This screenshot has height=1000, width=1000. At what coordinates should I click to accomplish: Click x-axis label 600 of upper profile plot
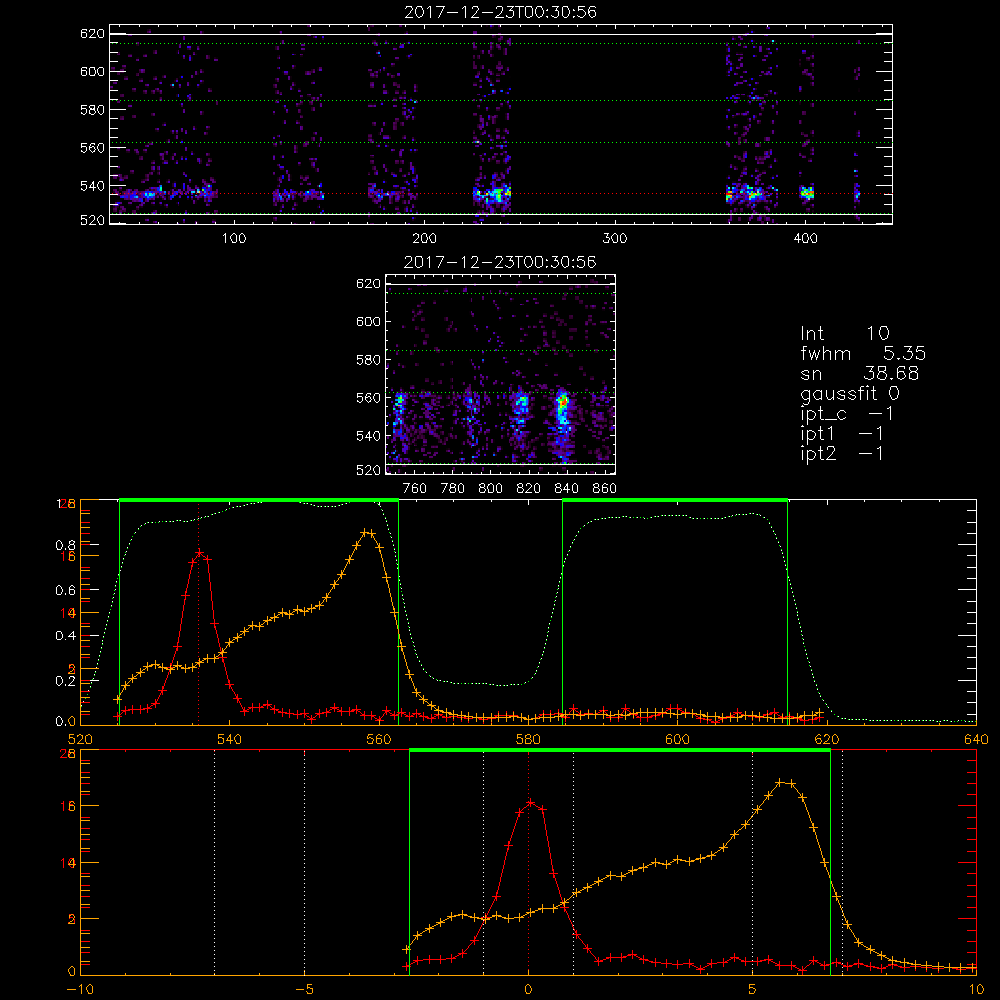677,739
